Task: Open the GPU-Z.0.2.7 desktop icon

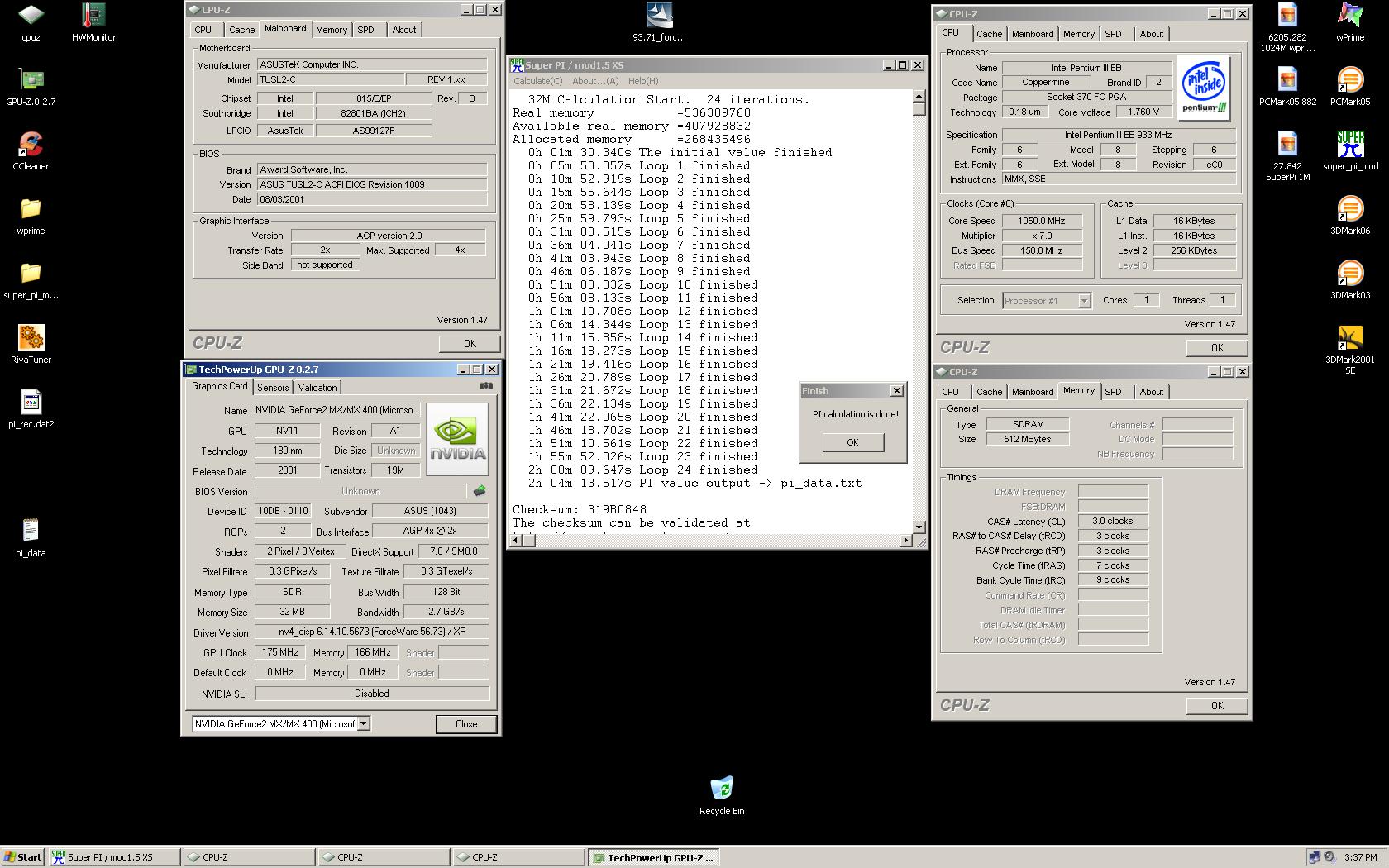Action: pos(31,87)
